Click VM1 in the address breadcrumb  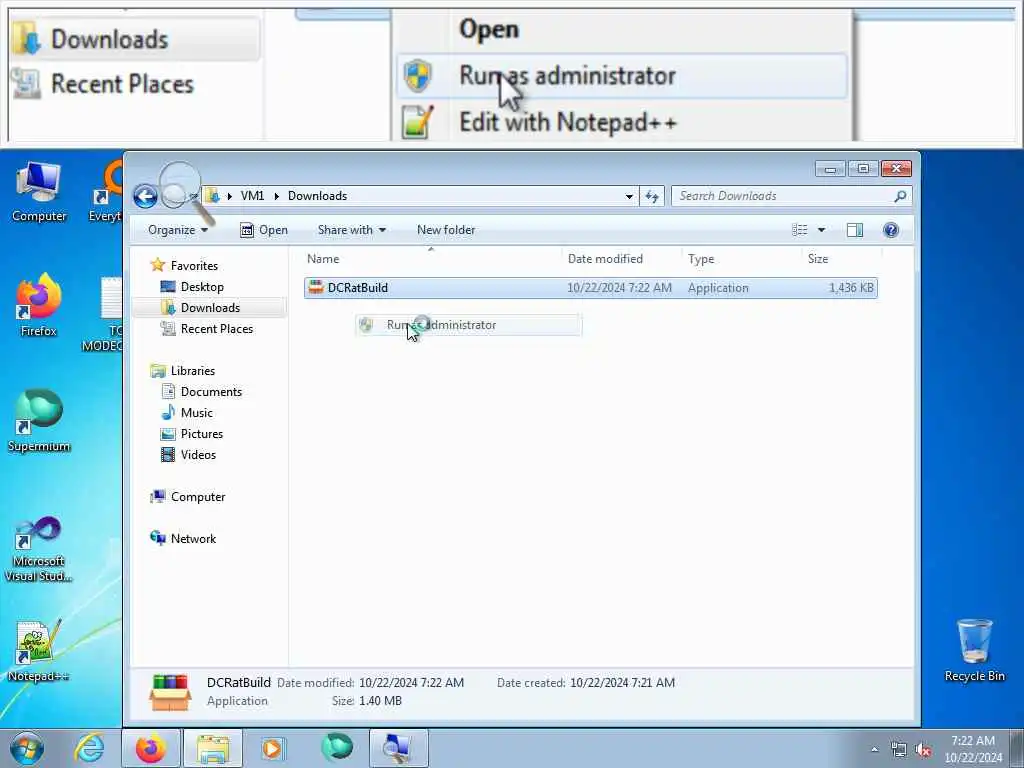click(252, 196)
